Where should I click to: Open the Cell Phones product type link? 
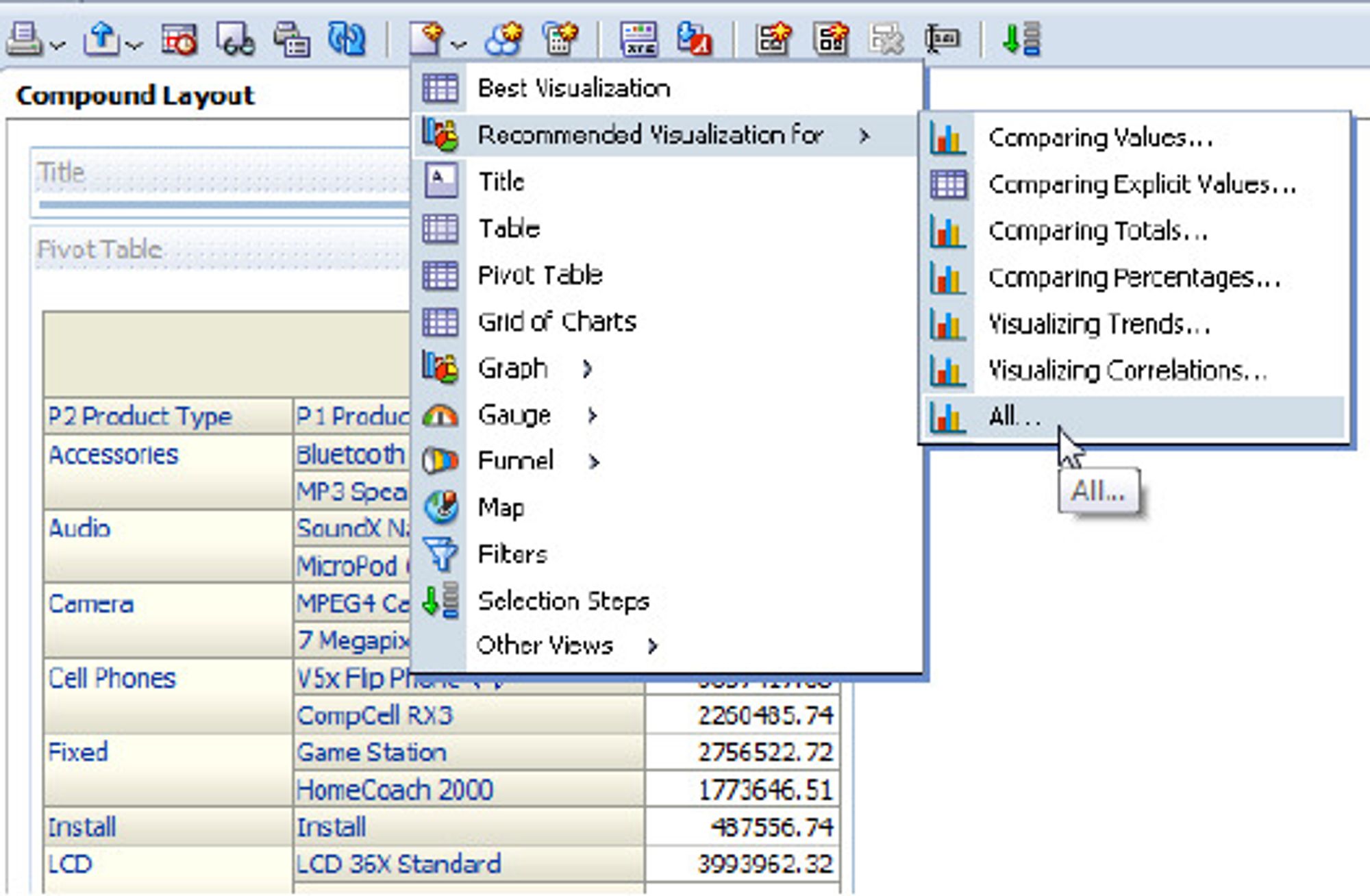click(x=112, y=678)
